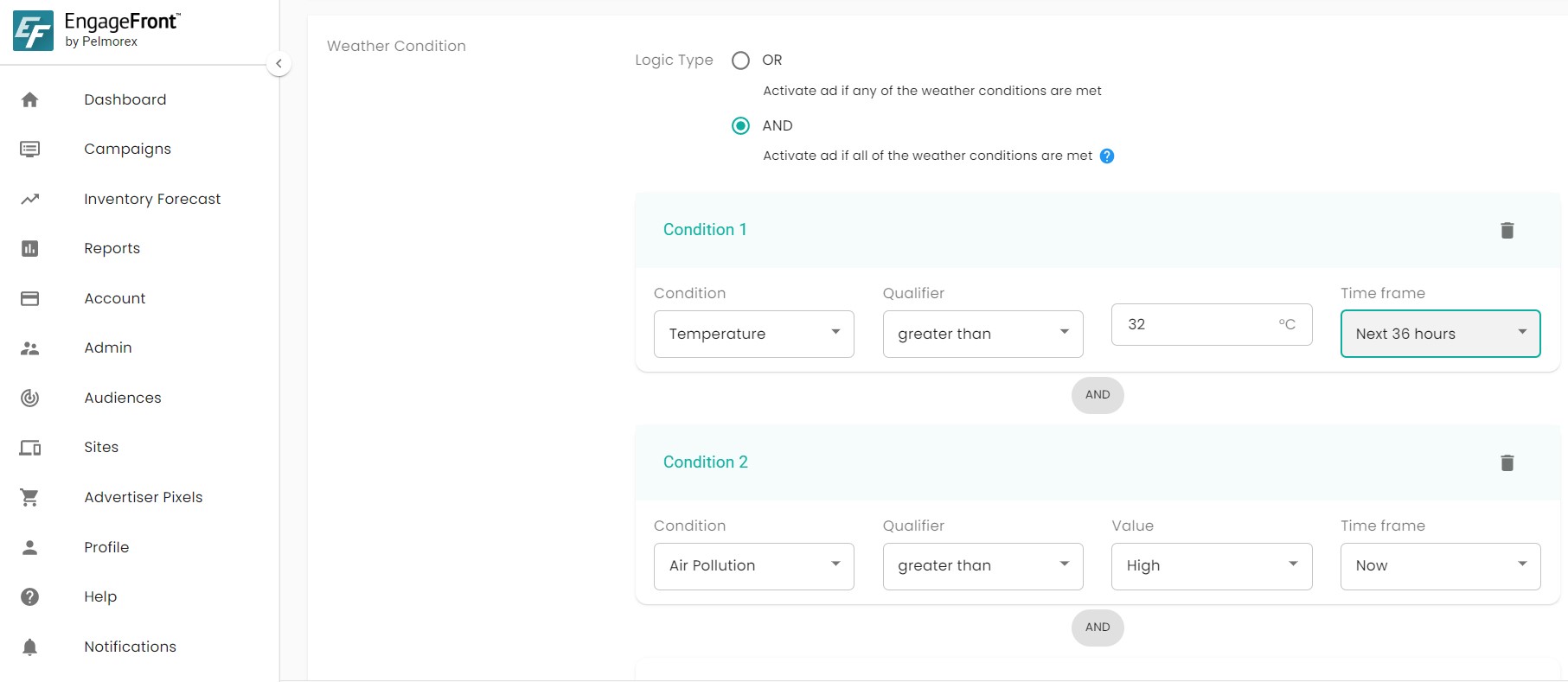Click the EngageFront logo icon
Screen dimensions: 1568x682
tap(33, 31)
